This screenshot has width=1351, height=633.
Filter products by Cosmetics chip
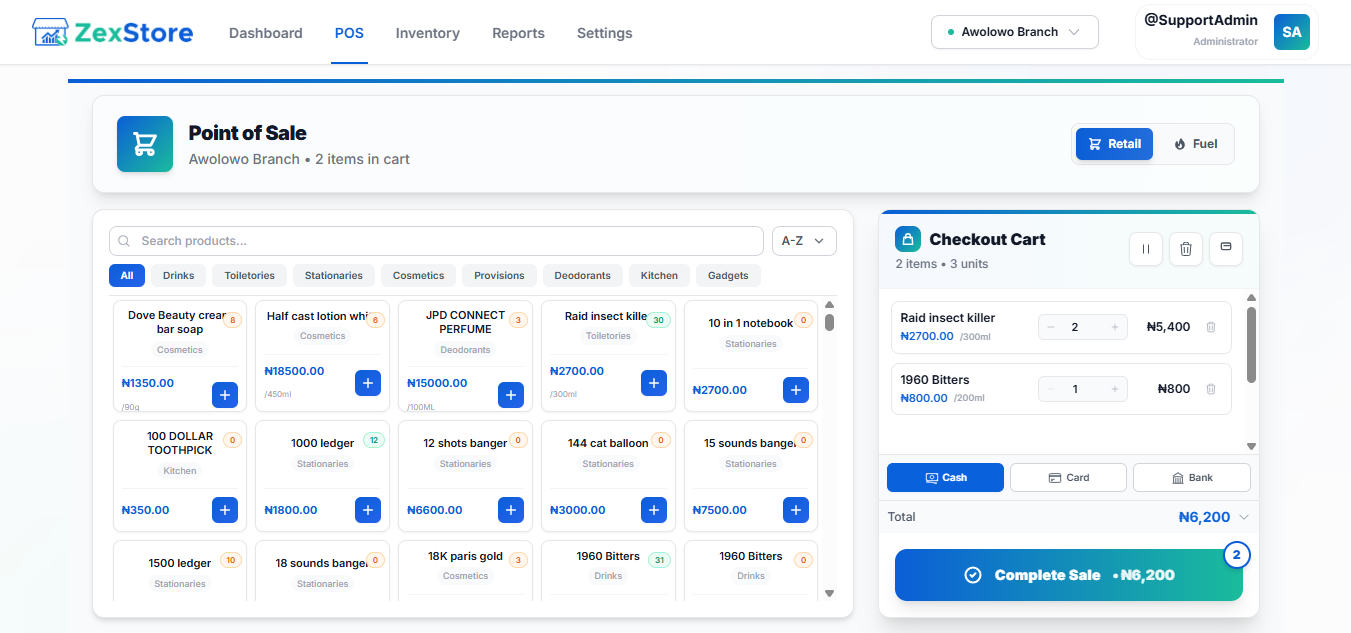(x=418, y=275)
